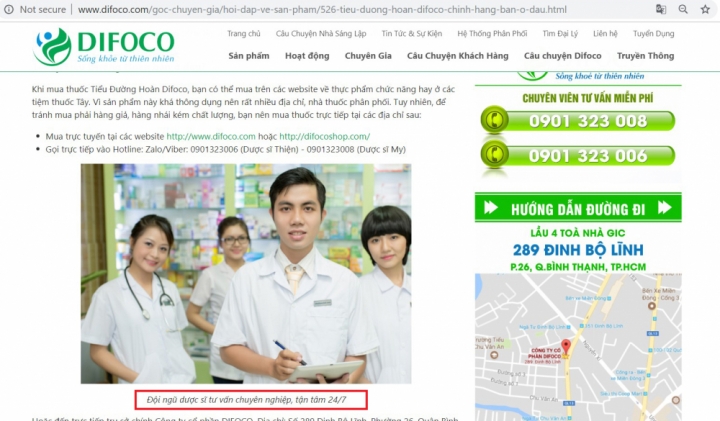Click Gọi trực tiếp vào Hotline line
Screen dimensions: 720x421
(225, 149)
